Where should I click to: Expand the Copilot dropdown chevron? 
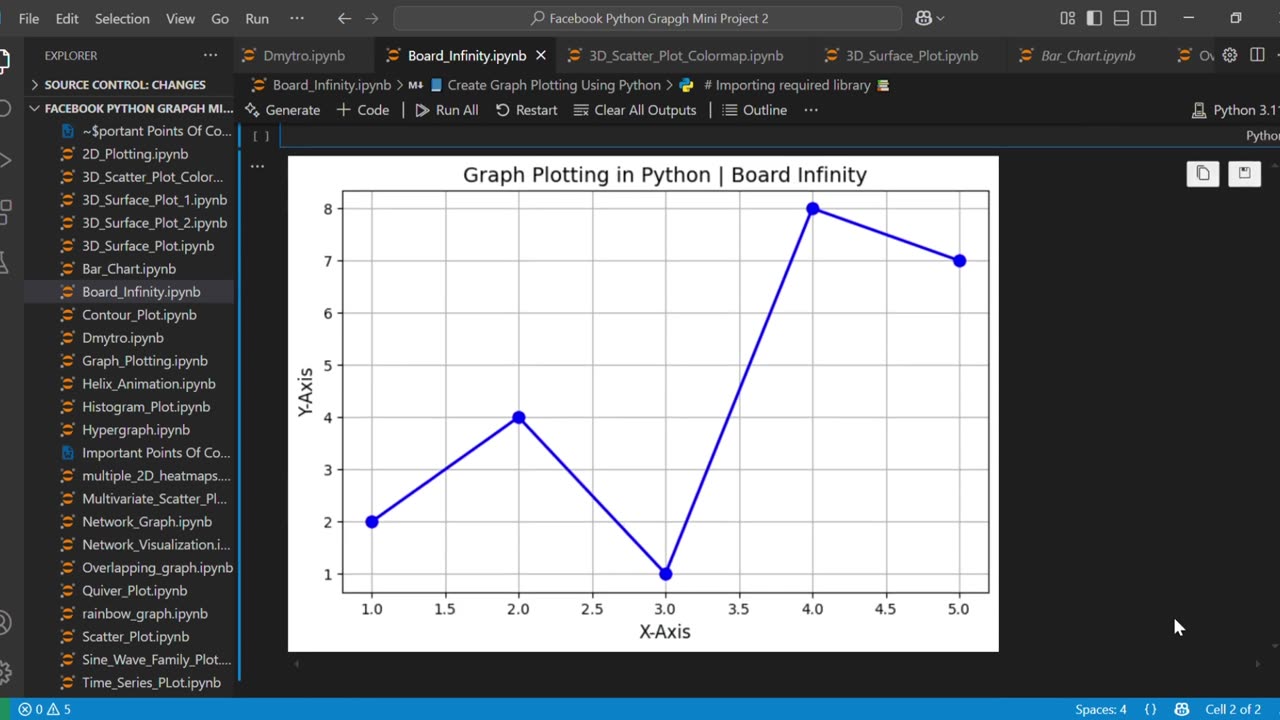pos(941,18)
